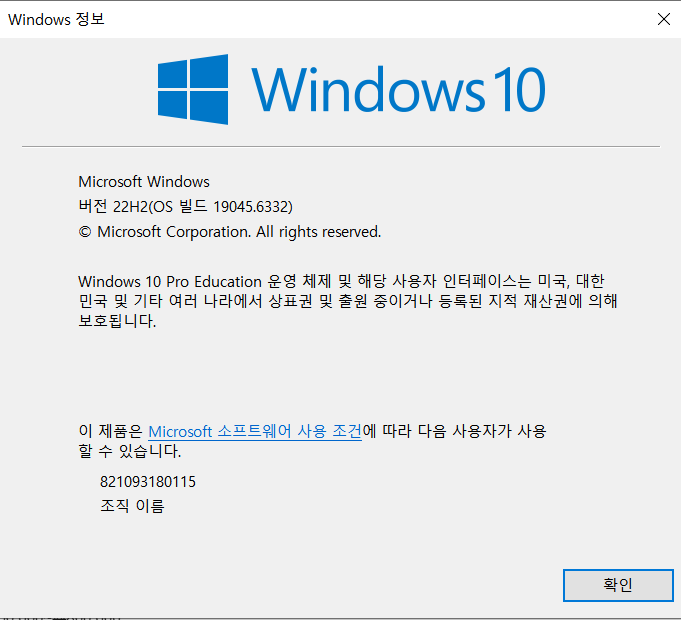Image resolution: width=681 pixels, height=620 pixels.
Task: Click the version text '버전 22H2(OS 빌드 19045.6332)'
Action: pyautogui.click(x=185, y=207)
